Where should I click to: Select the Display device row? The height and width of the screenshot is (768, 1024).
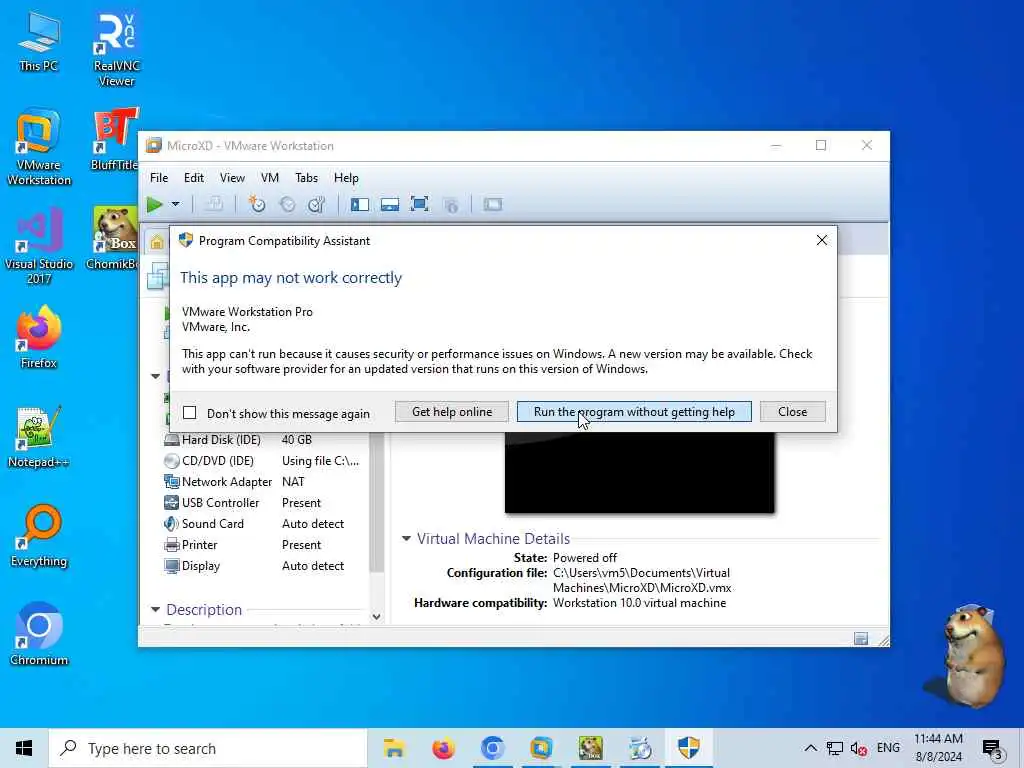pyautogui.click(x=261, y=566)
